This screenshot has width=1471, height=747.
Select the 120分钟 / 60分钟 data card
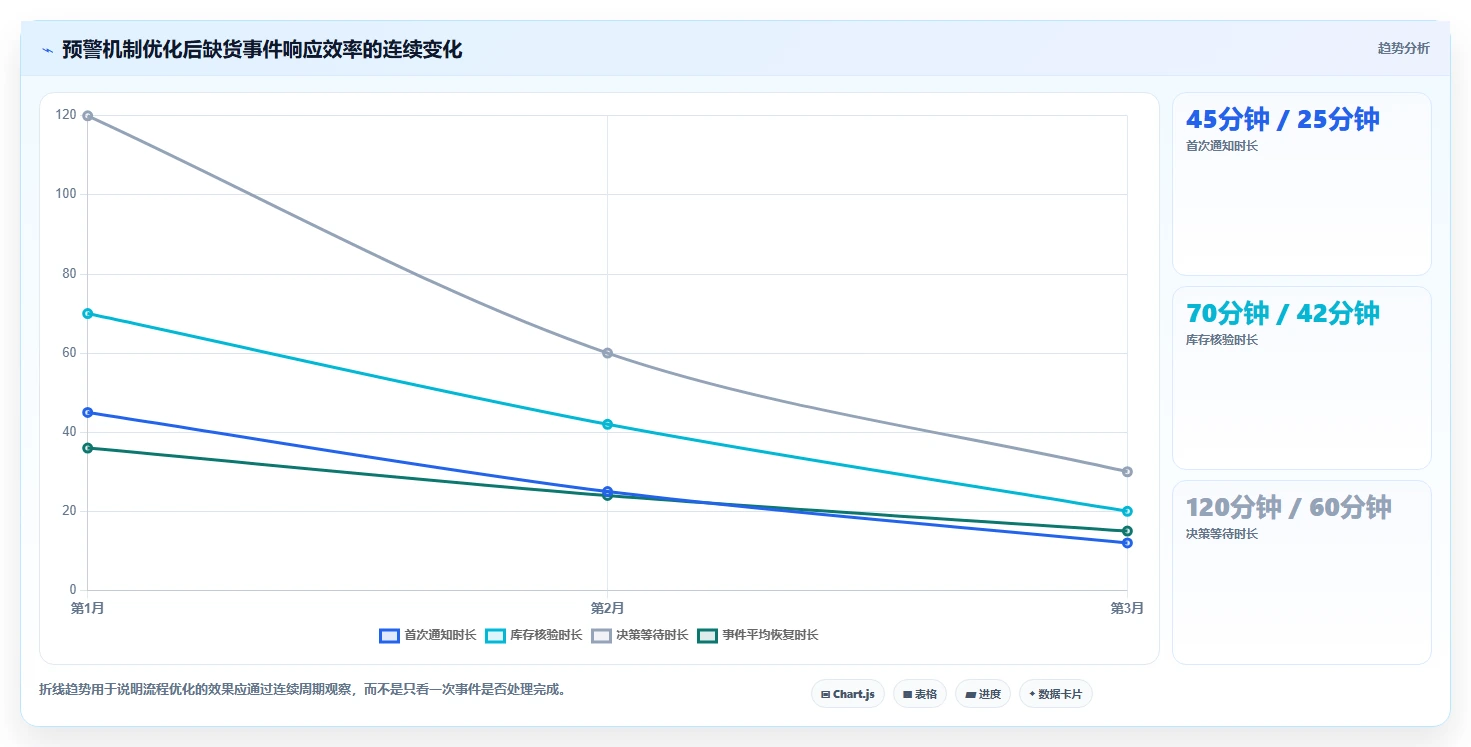[1302, 572]
